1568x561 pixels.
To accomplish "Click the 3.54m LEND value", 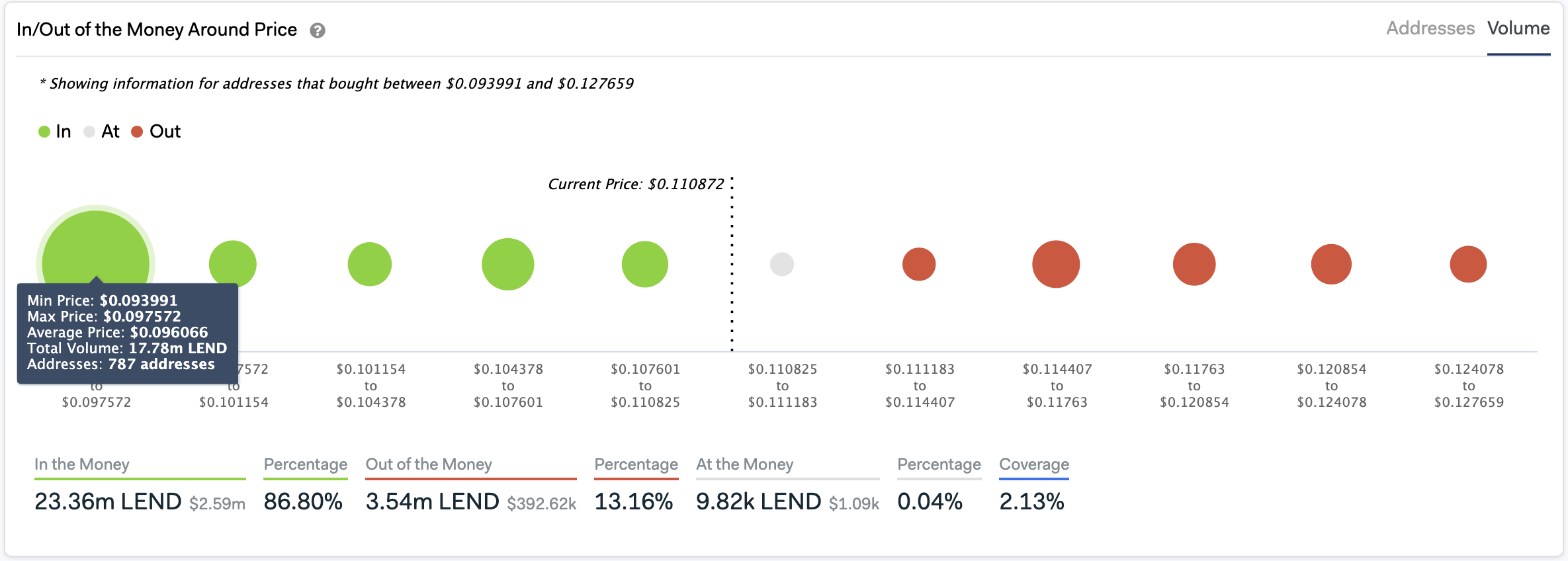I will click(433, 501).
